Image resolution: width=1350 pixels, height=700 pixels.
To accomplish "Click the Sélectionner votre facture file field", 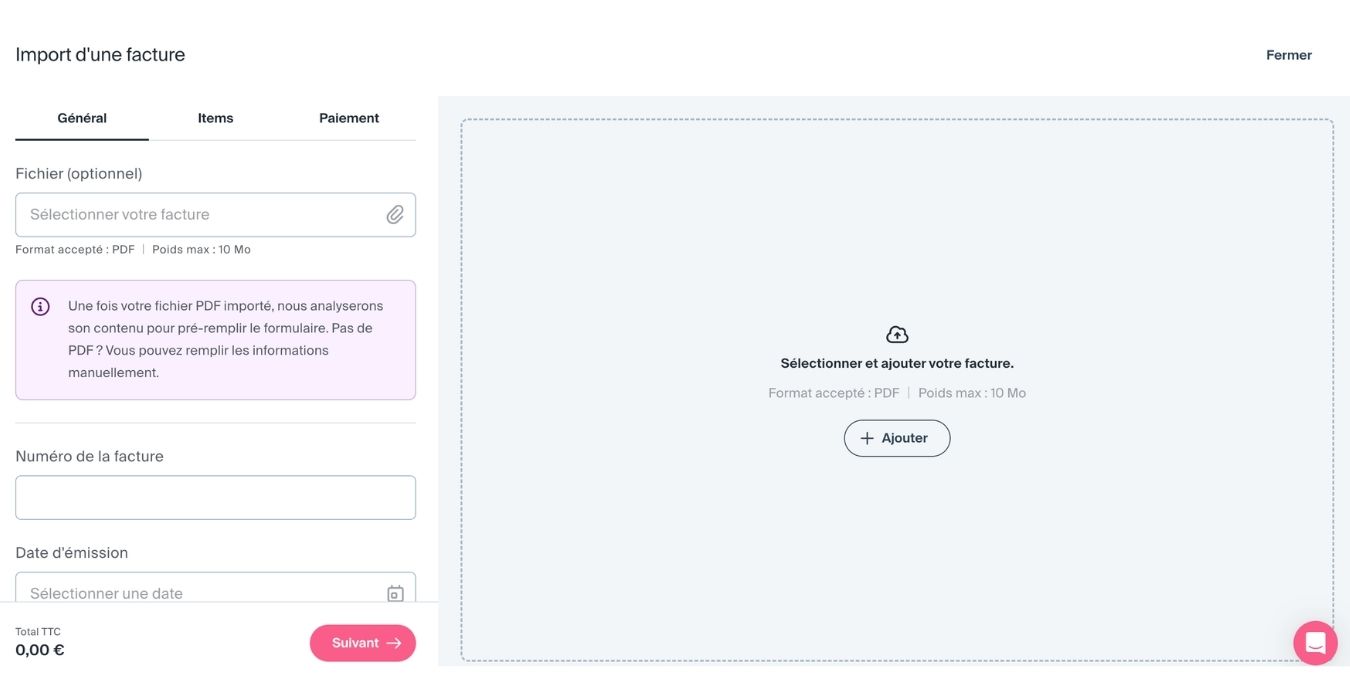I will click(215, 215).
